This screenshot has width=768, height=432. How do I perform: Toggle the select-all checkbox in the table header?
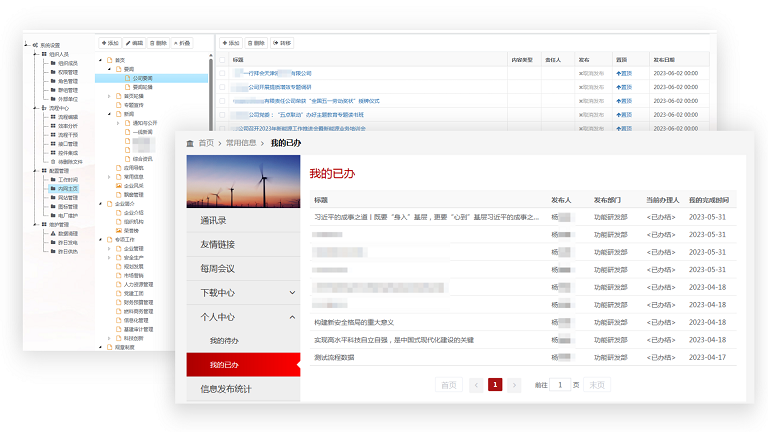[223, 60]
